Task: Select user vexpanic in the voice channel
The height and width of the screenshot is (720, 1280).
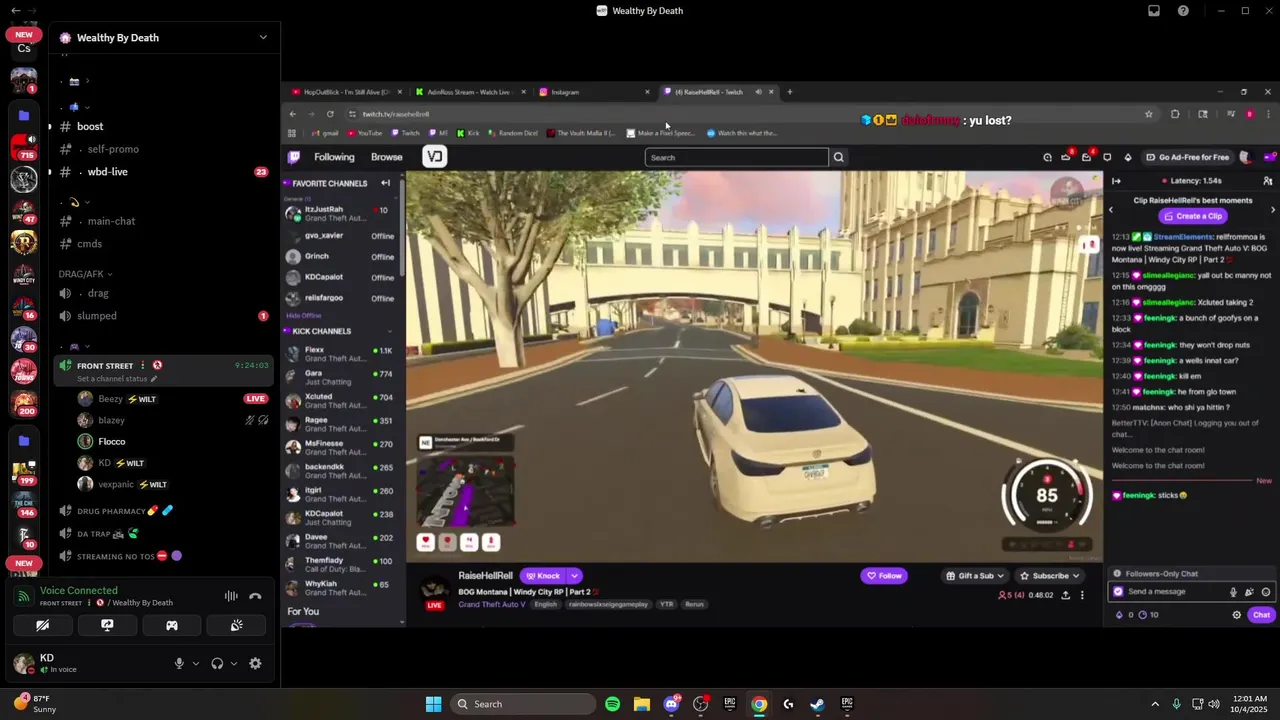Action: pos(116,484)
